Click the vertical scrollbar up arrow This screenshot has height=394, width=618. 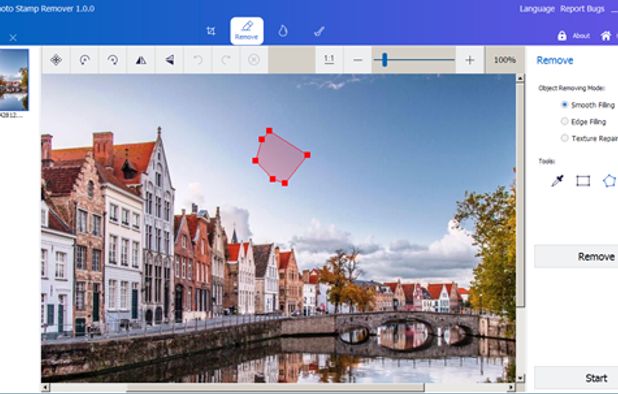click(520, 78)
